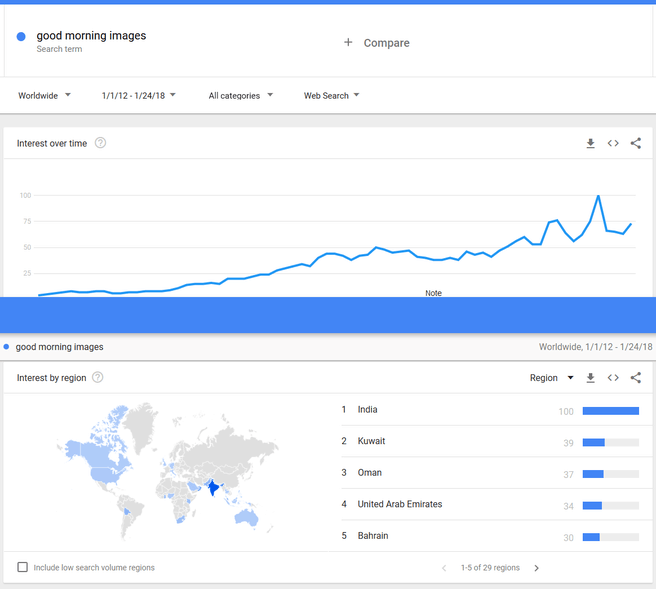Image resolution: width=656 pixels, height=589 pixels.
Task: Share the Interest over time chart
Action: pos(636,144)
